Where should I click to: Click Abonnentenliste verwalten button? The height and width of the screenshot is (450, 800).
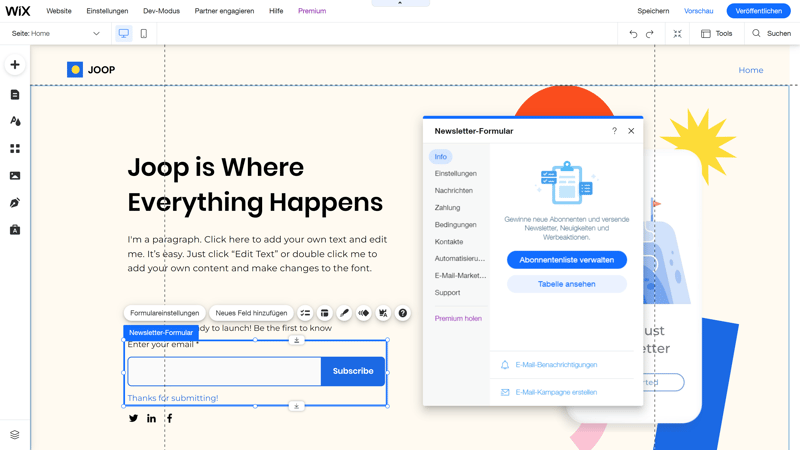tap(566, 260)
